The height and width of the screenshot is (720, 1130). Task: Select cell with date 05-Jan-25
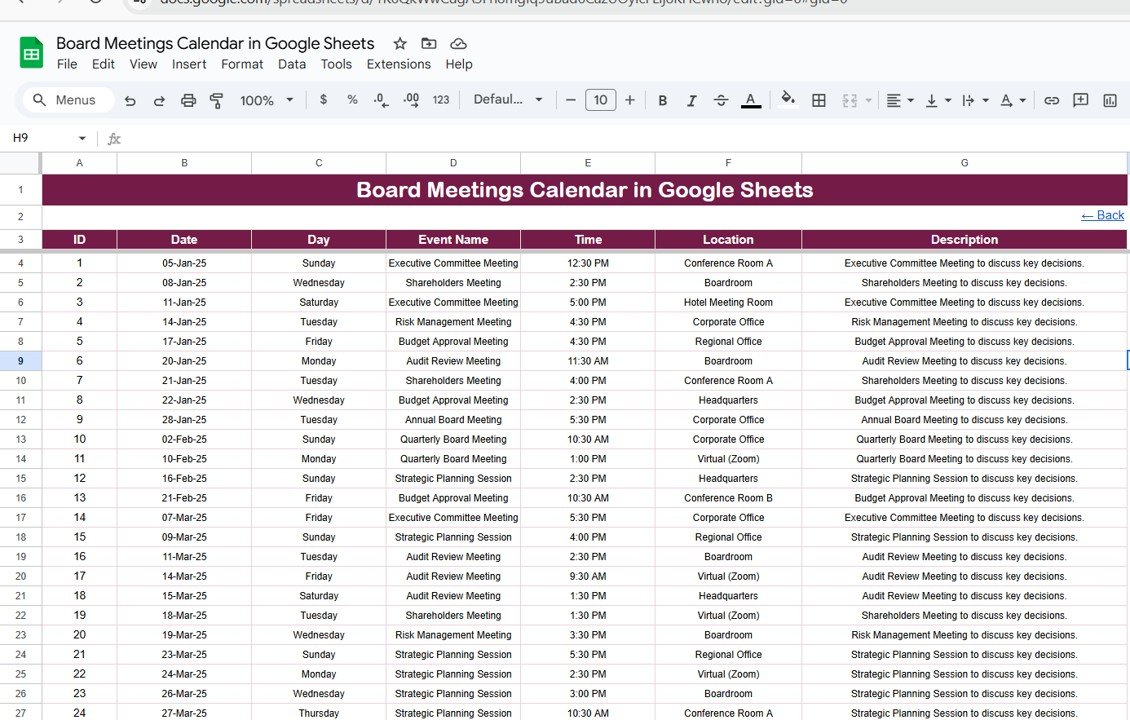(184, 263)
